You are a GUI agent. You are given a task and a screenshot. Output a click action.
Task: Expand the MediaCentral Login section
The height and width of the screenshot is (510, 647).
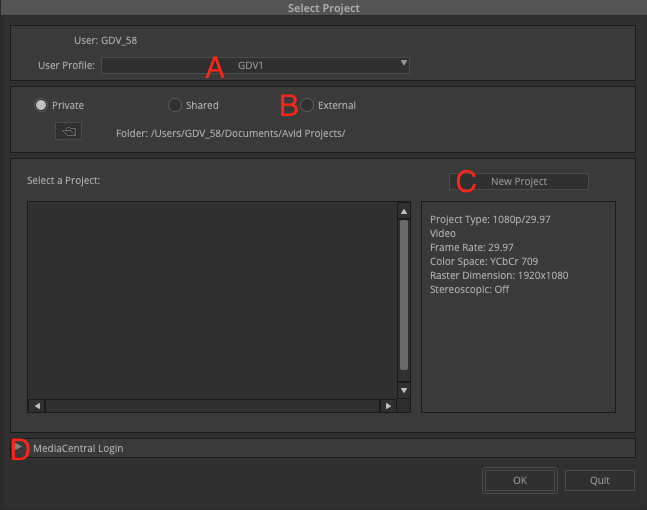tap(18, 447)
